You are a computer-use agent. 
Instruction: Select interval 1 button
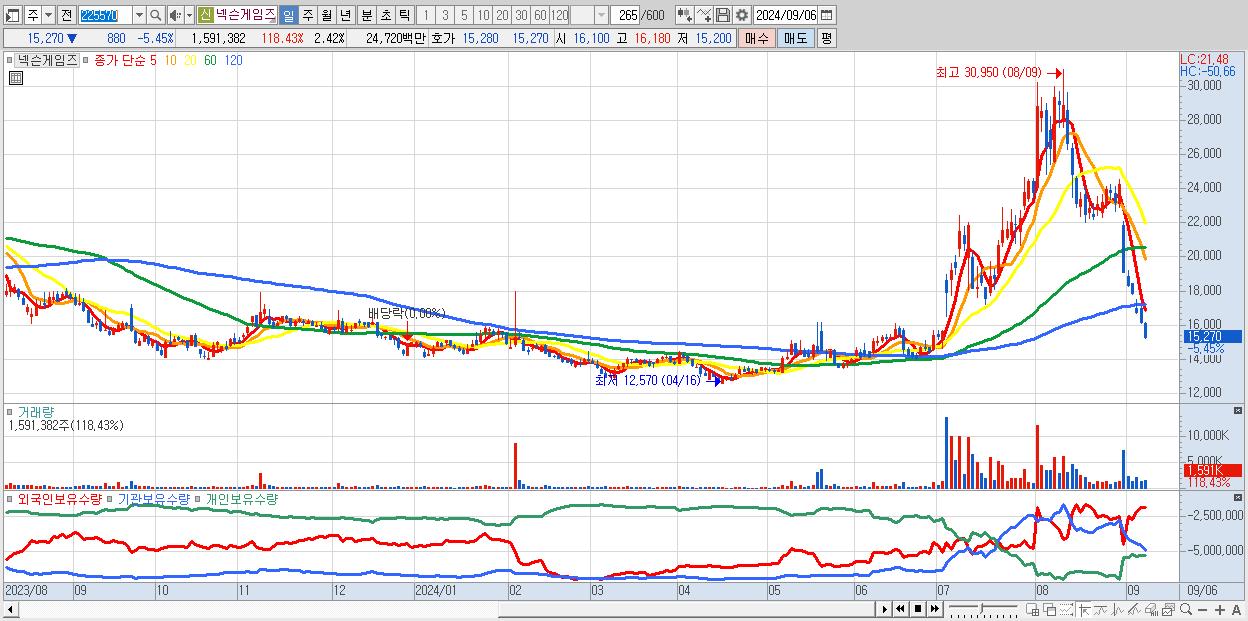(x=425, y=15)
